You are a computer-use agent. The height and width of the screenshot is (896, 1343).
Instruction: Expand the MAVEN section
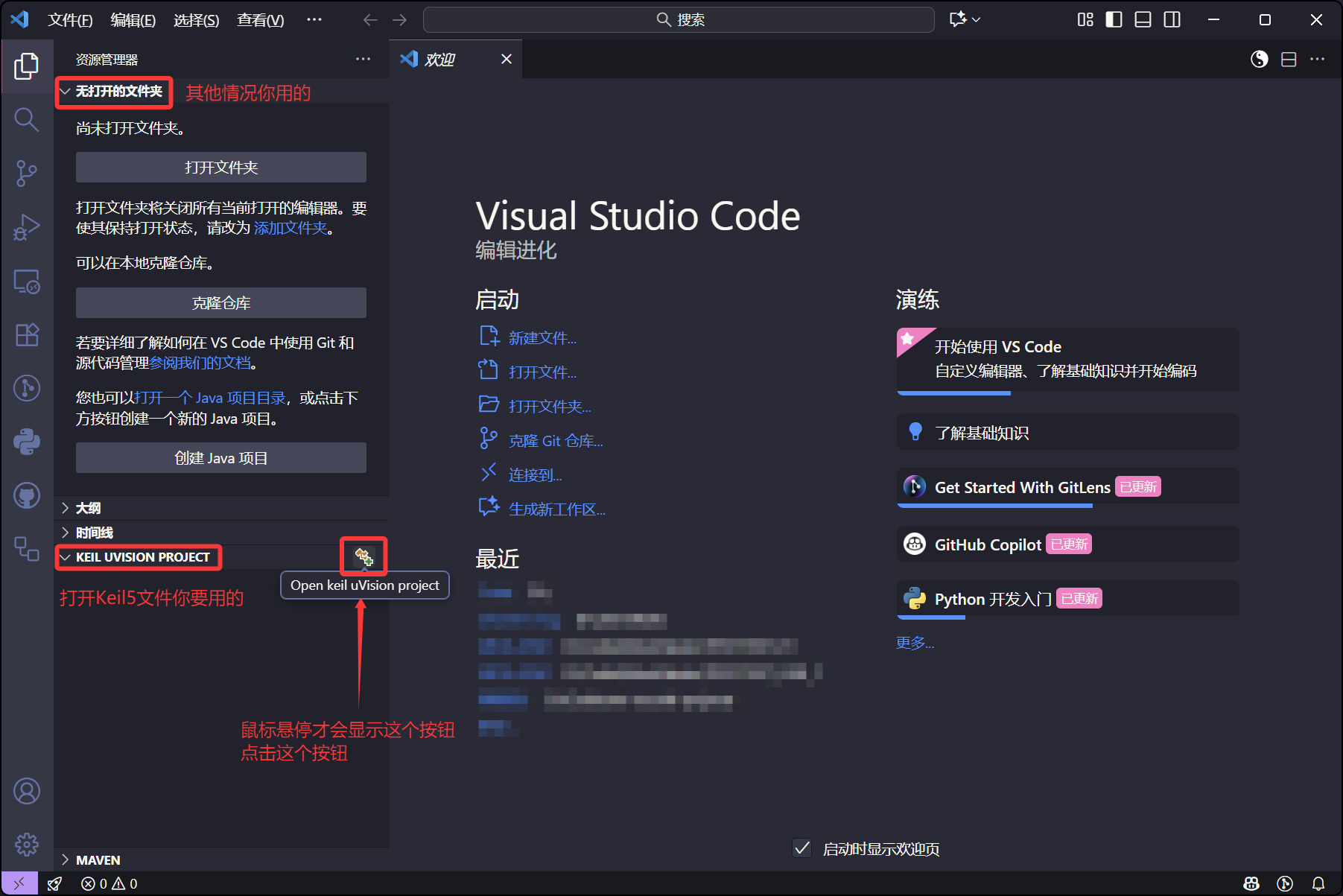[x=97, y=860]
